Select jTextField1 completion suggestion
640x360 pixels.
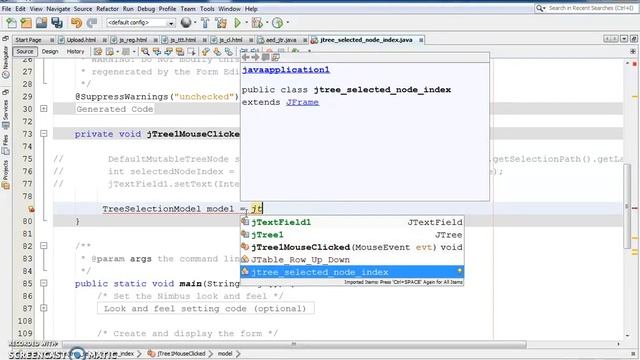click(352, 222)
